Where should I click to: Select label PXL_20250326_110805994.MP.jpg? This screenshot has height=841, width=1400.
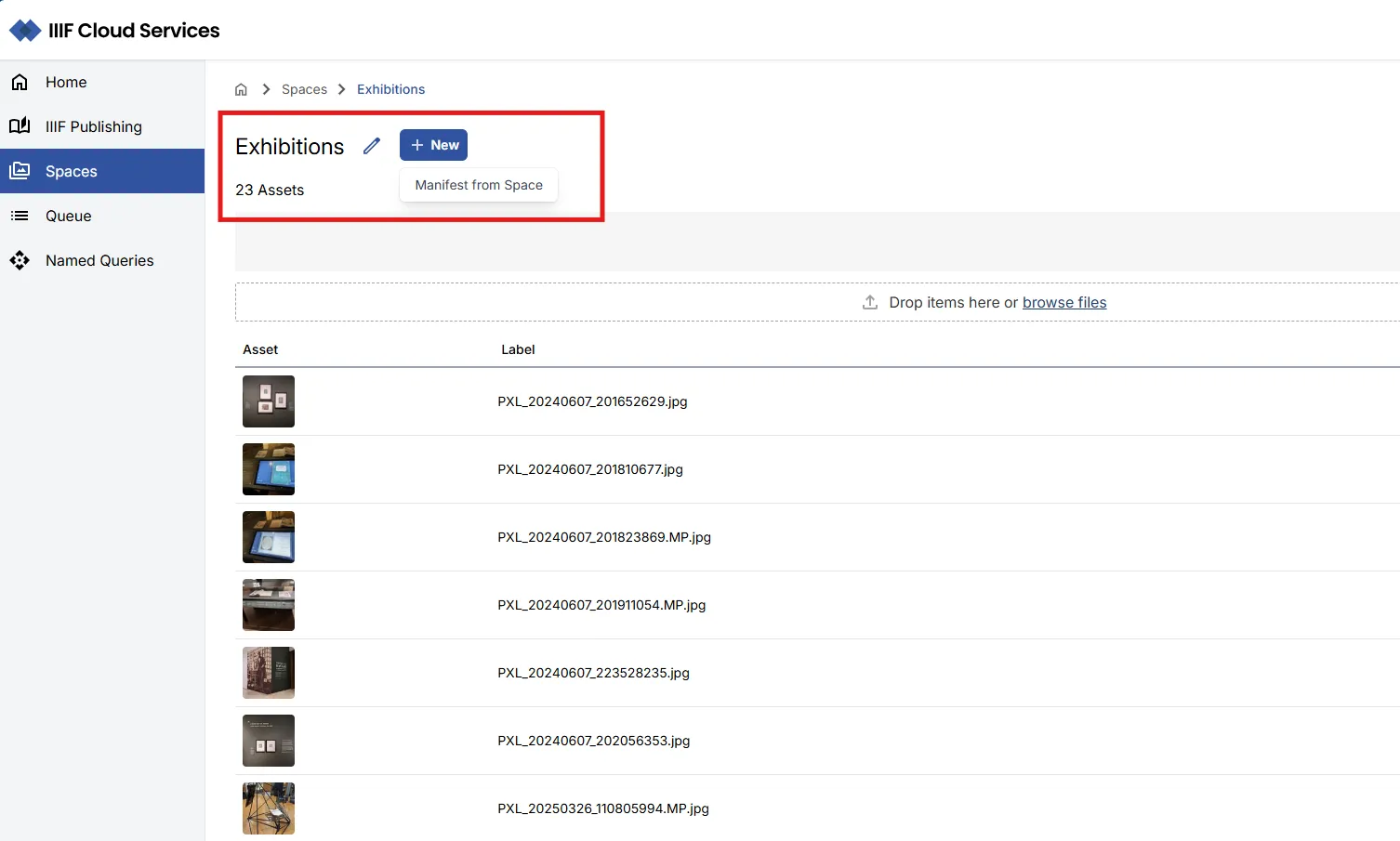603,808
